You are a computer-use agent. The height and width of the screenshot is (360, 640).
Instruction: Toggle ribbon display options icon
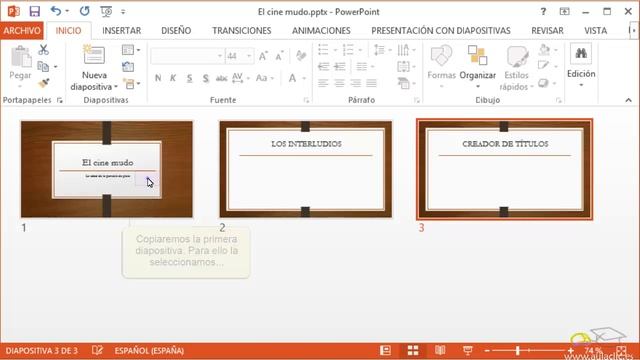coord(564,11)
